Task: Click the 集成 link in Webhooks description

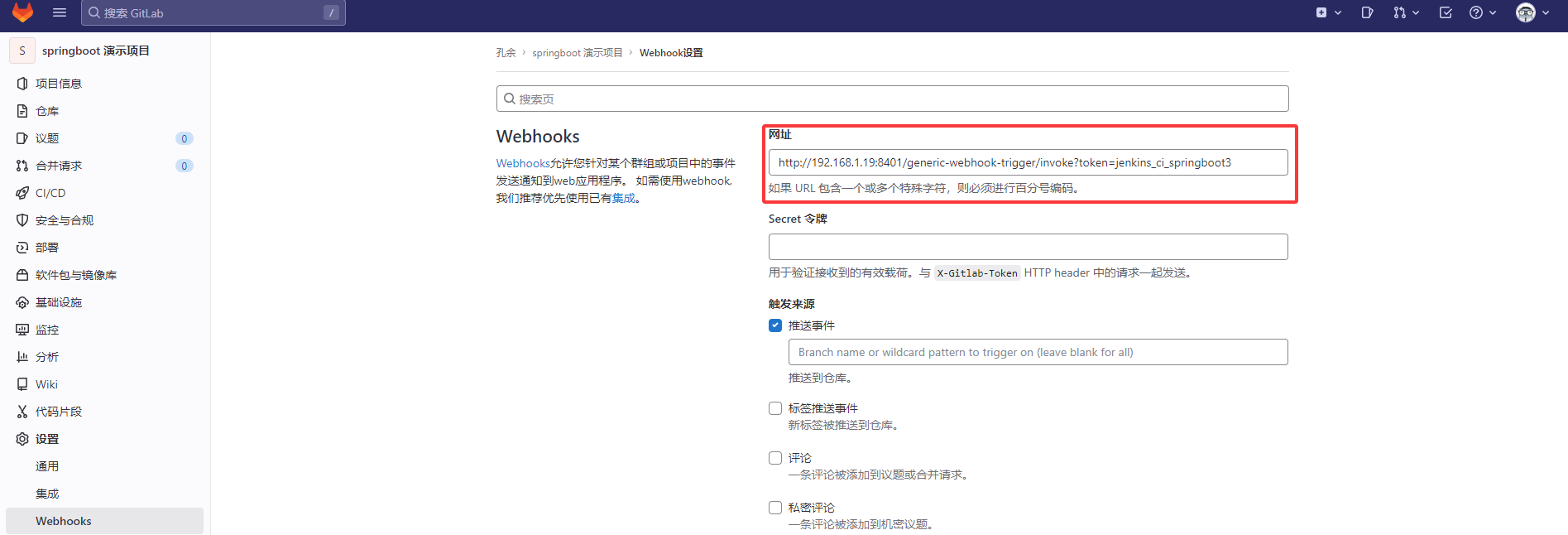Action: click(x=624, y=198)
